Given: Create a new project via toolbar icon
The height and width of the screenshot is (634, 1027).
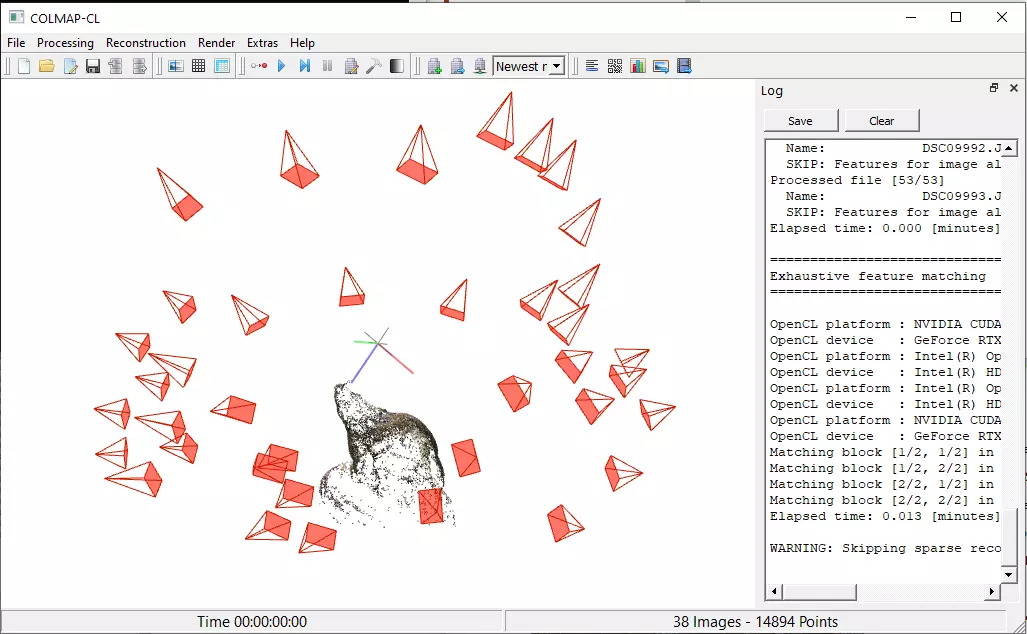Looking at the screenshot, I should [x=23, y=67].
